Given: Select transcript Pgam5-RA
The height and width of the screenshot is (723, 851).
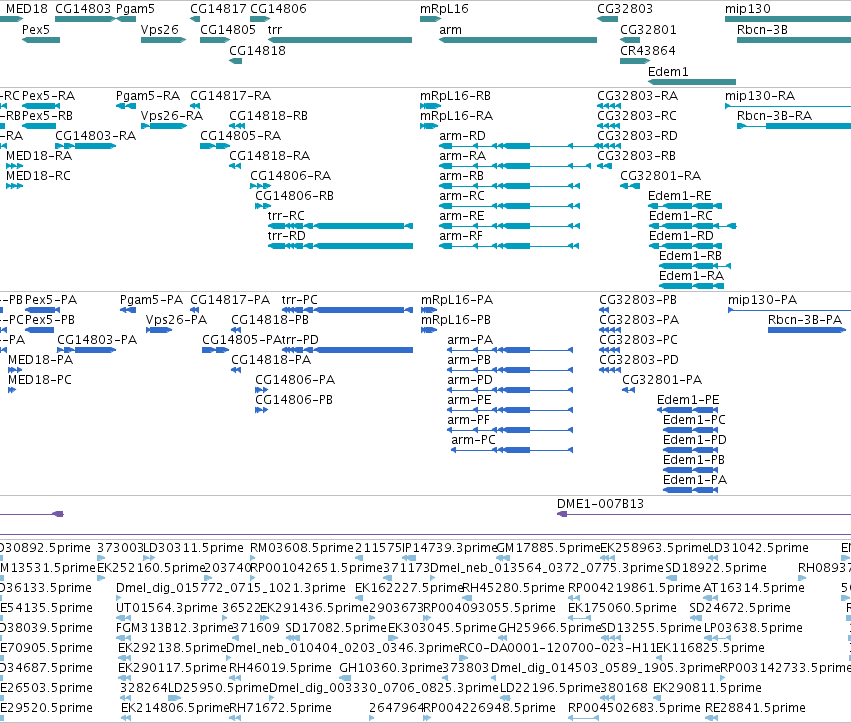Looking at the screenshot, I should (126, 106).
